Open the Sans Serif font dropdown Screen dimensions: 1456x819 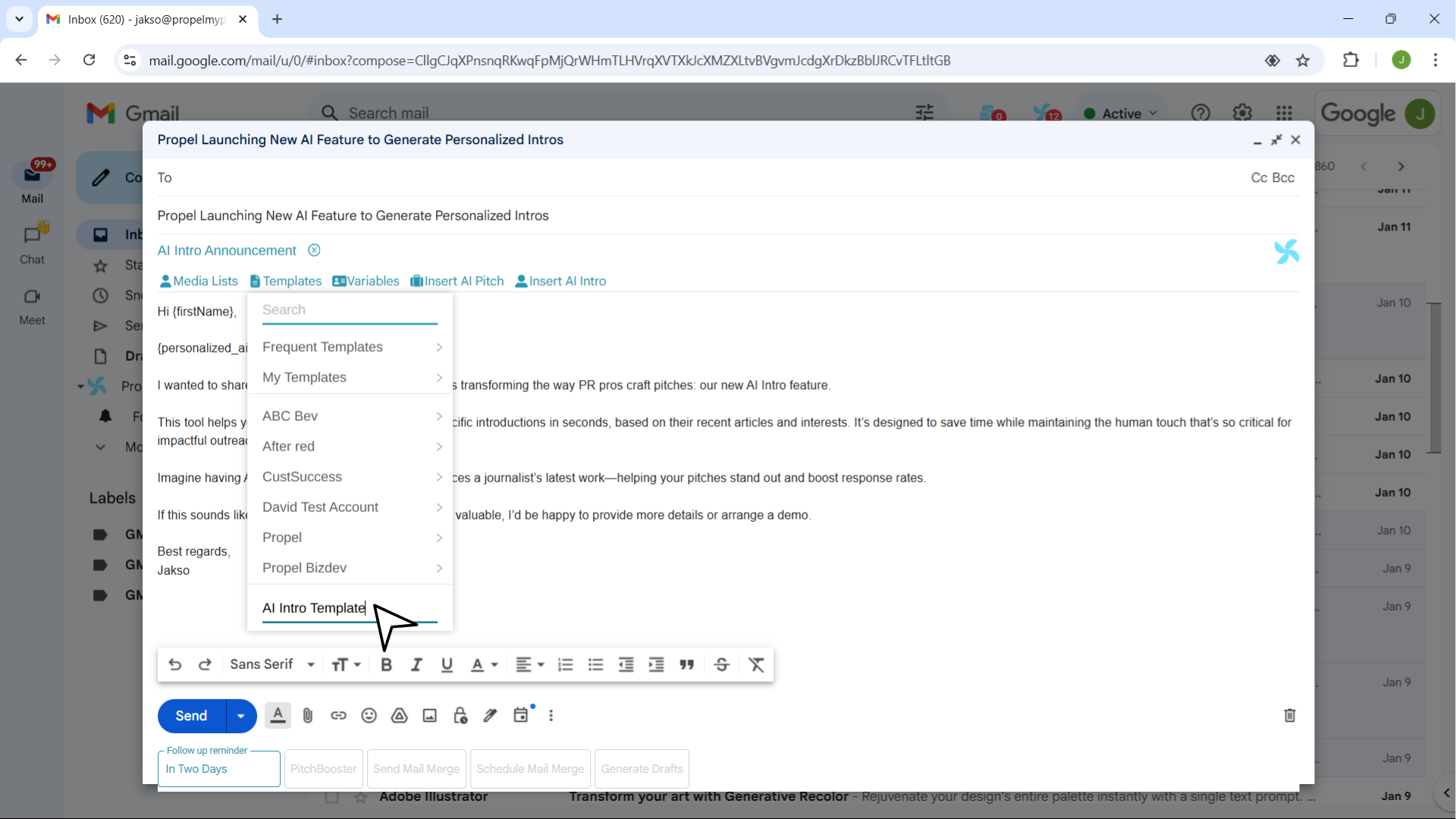point(272,665)
